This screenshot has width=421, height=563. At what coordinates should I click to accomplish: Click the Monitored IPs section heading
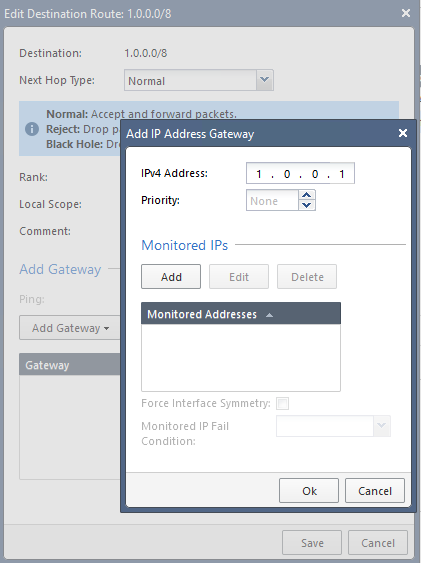click(x=184, y=245)
